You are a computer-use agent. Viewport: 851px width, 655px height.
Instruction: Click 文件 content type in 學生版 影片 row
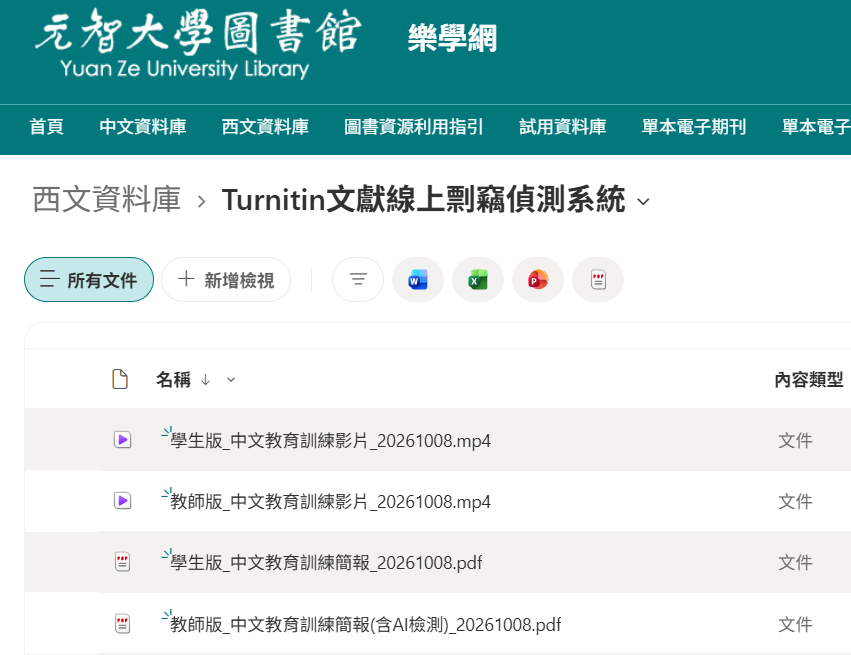pyautogui.click(x=795, y=441)
